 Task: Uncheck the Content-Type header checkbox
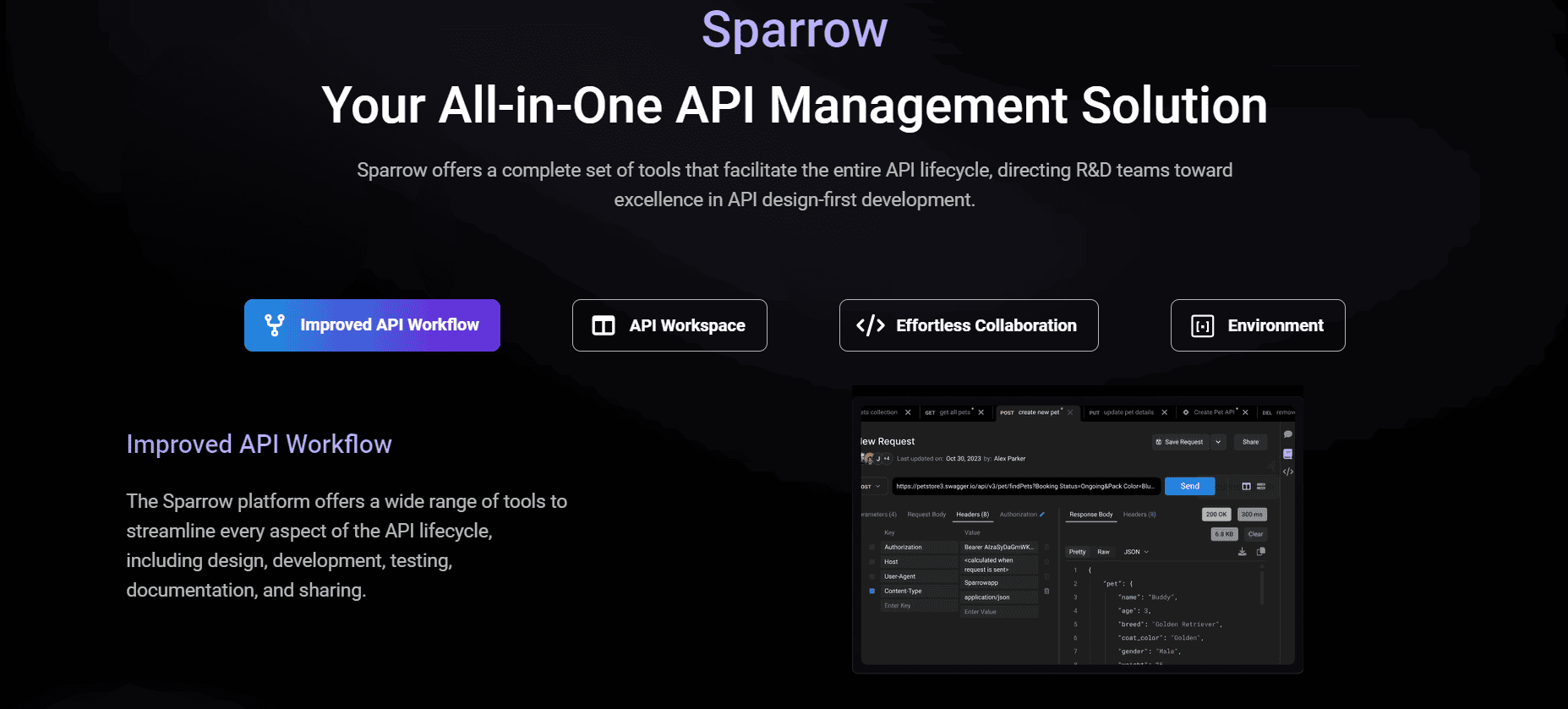coord(872,591)
